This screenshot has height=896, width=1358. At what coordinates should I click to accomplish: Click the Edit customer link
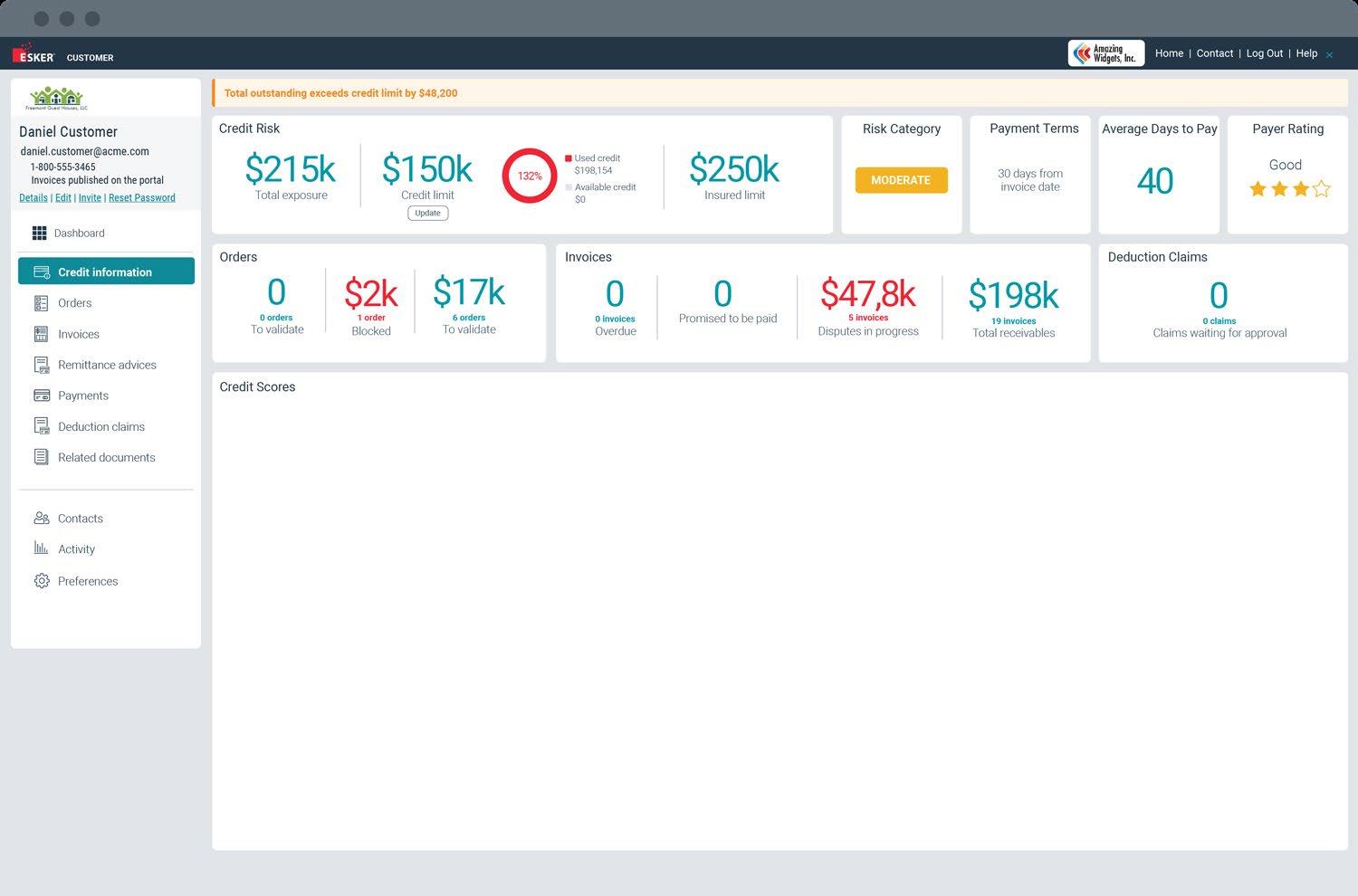coord(63,197)
